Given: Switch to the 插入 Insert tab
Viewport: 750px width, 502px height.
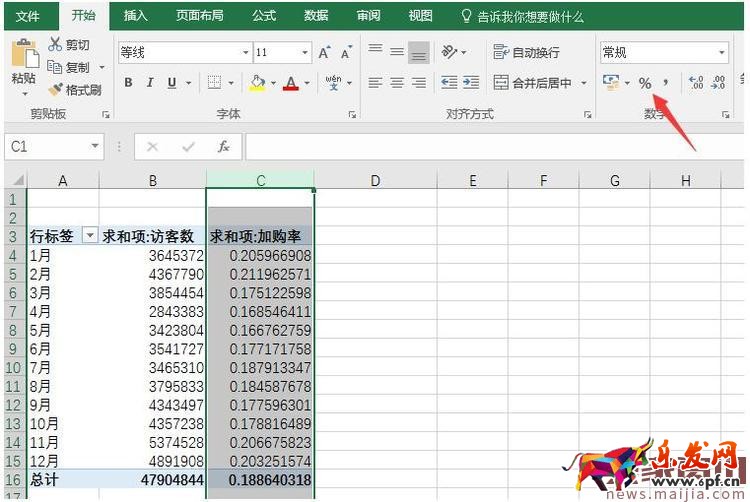Looking at the screenshot, I should tap(136, 16).
